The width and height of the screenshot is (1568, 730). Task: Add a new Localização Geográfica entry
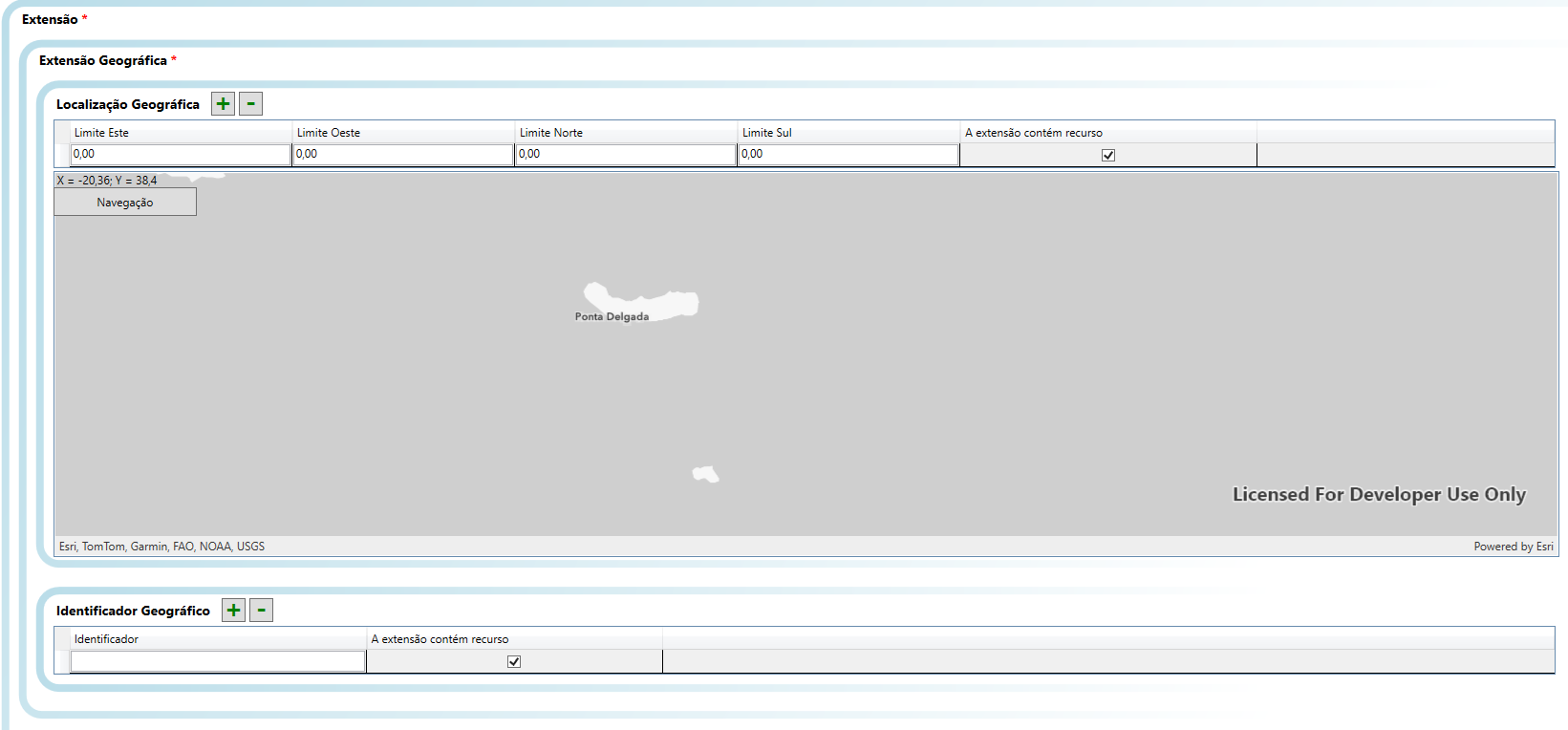pos(223,104)
